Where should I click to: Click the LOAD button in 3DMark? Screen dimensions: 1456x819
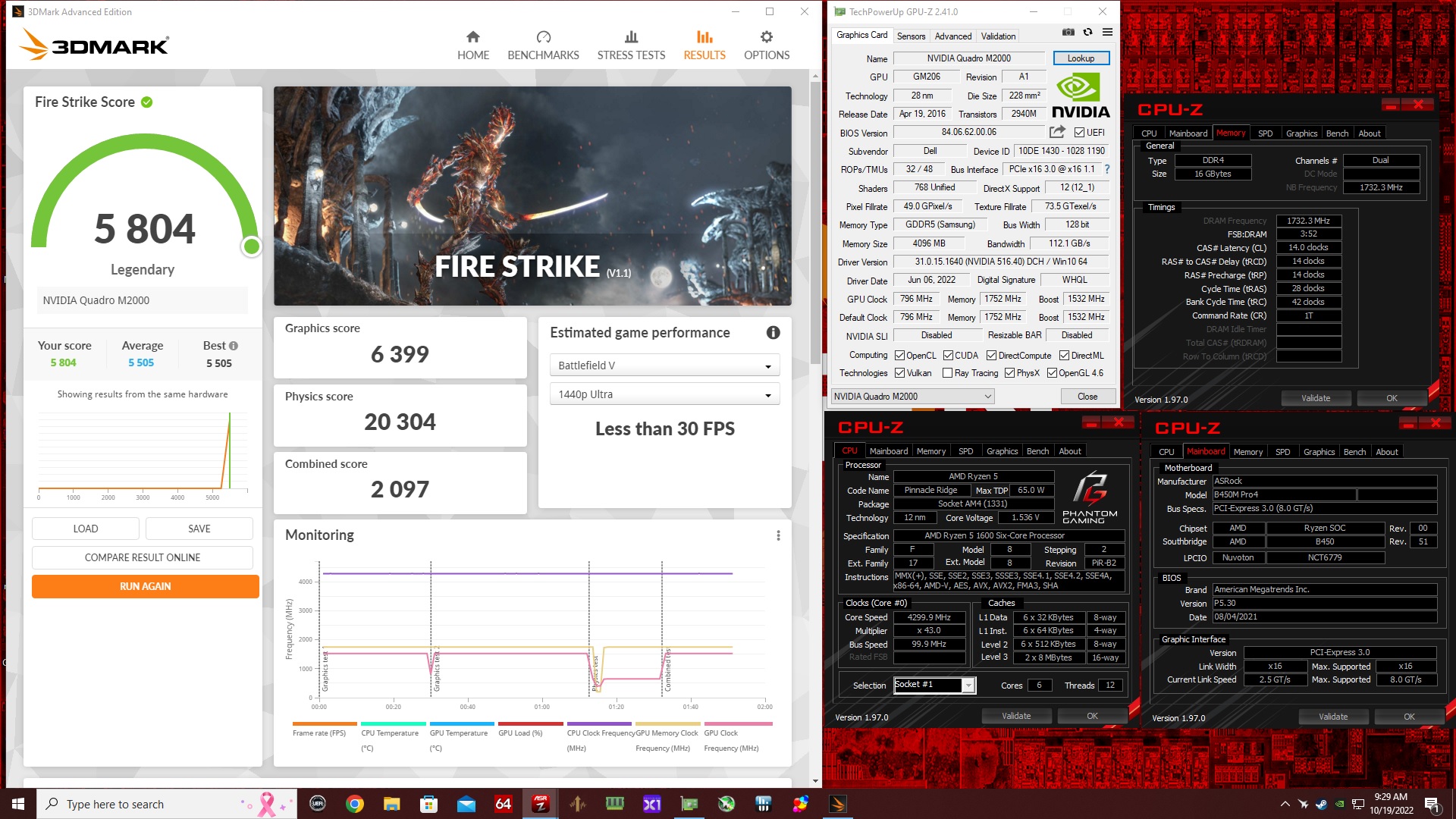pos(86,529)
